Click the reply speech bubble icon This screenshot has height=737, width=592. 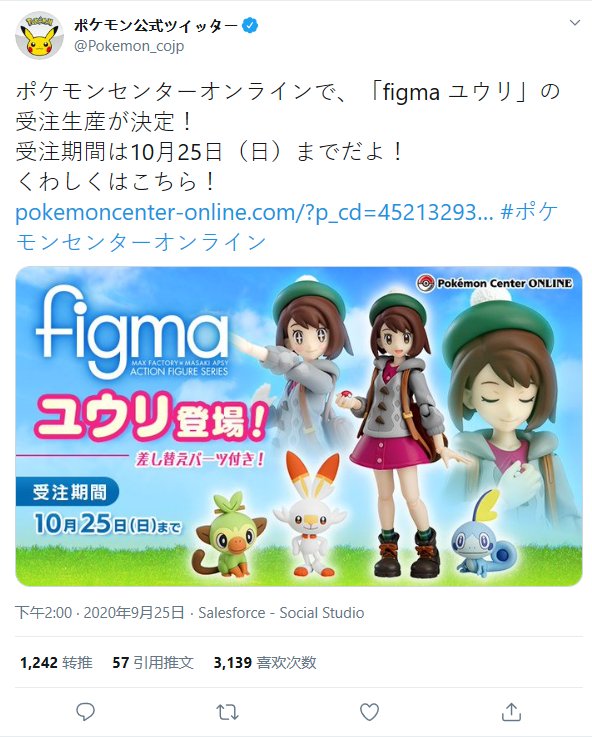[x=86, y=712]
